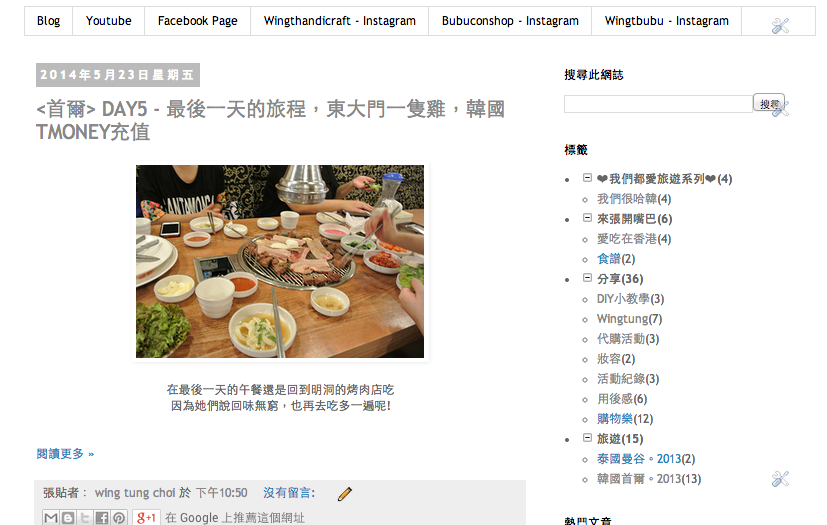827x525 pixels.
Task: Open the Youtube tab
Action: (109, 21)
